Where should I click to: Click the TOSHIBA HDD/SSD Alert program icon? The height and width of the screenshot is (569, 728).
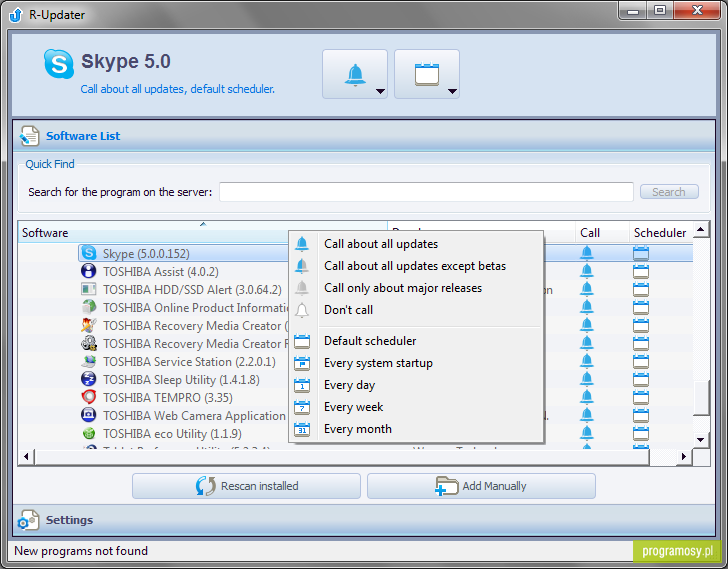point(88,289)
